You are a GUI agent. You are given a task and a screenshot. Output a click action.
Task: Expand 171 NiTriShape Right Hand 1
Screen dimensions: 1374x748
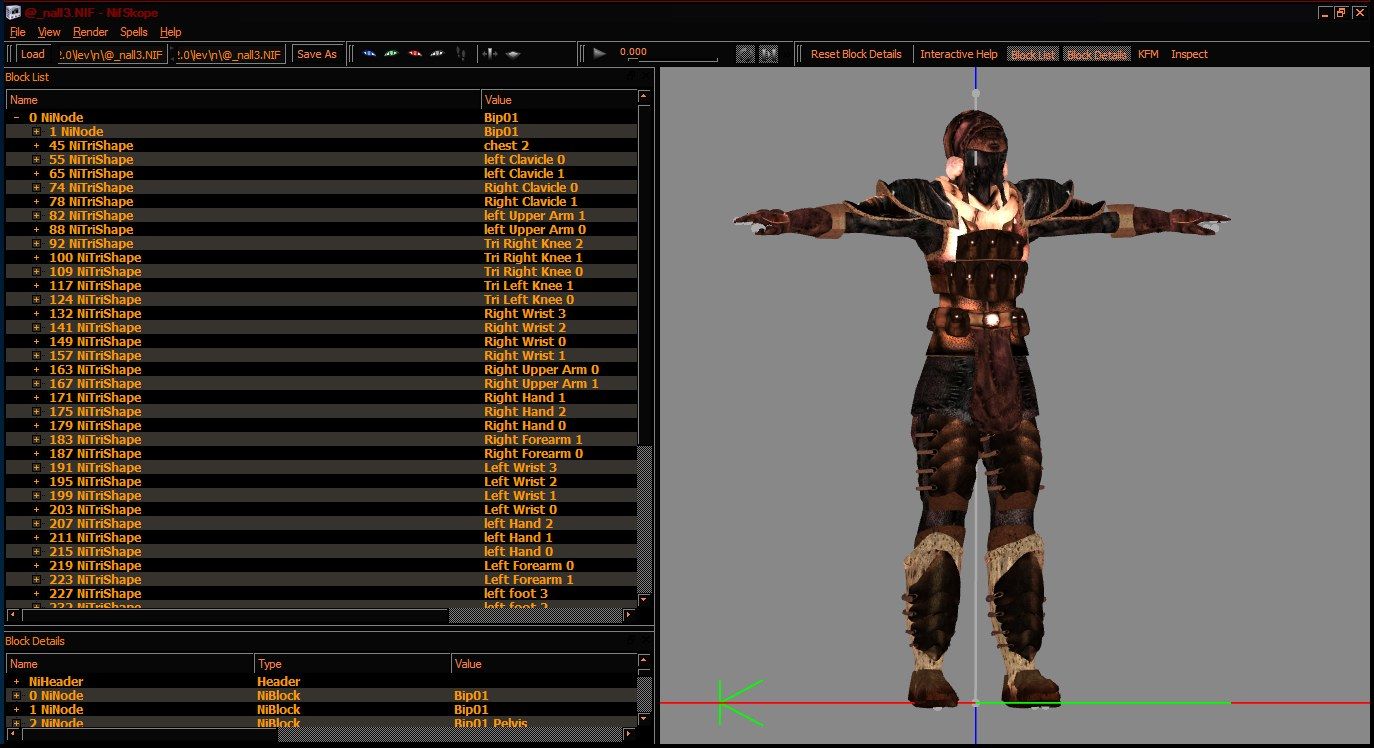(x=36, y=398)
